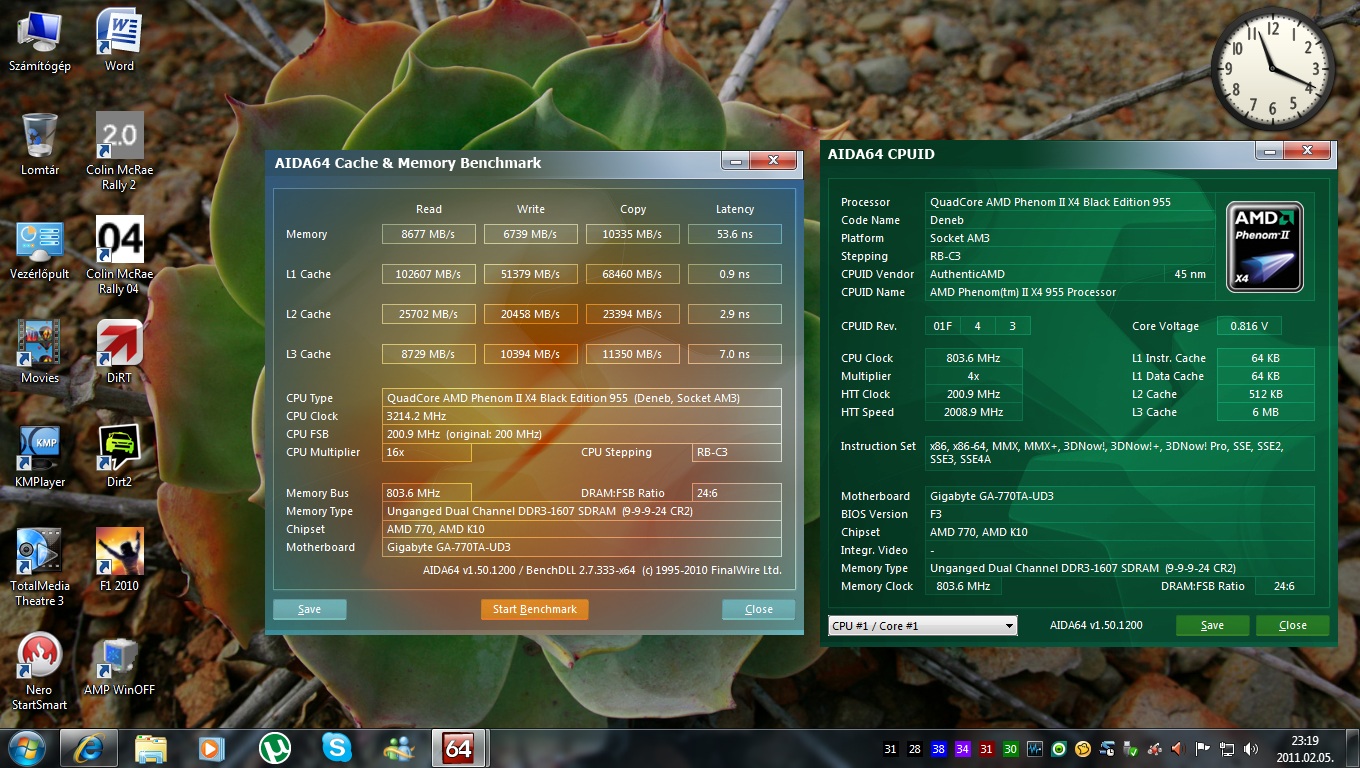The height and width of the screenshot is (768, 1360).
Task: Click the system monitor graph tray icon
Action: point(1034,749)
